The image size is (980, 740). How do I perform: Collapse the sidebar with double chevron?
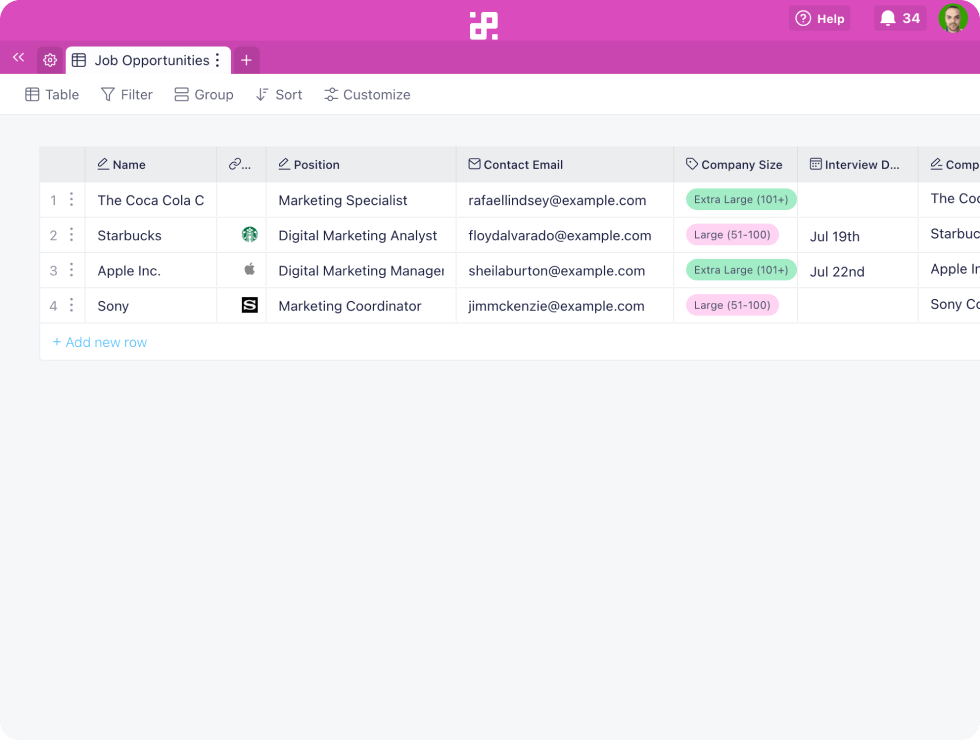[x=19, y=58]
